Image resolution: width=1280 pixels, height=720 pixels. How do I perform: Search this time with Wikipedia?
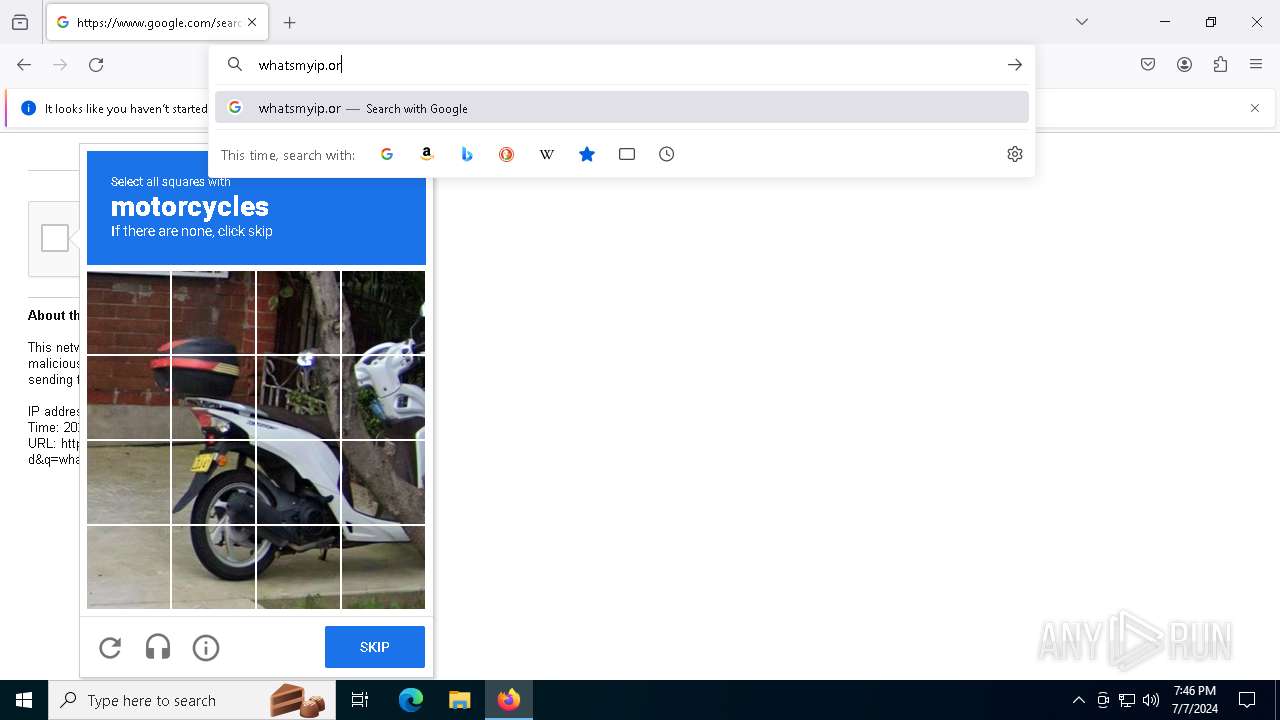(x=547, y=154)
